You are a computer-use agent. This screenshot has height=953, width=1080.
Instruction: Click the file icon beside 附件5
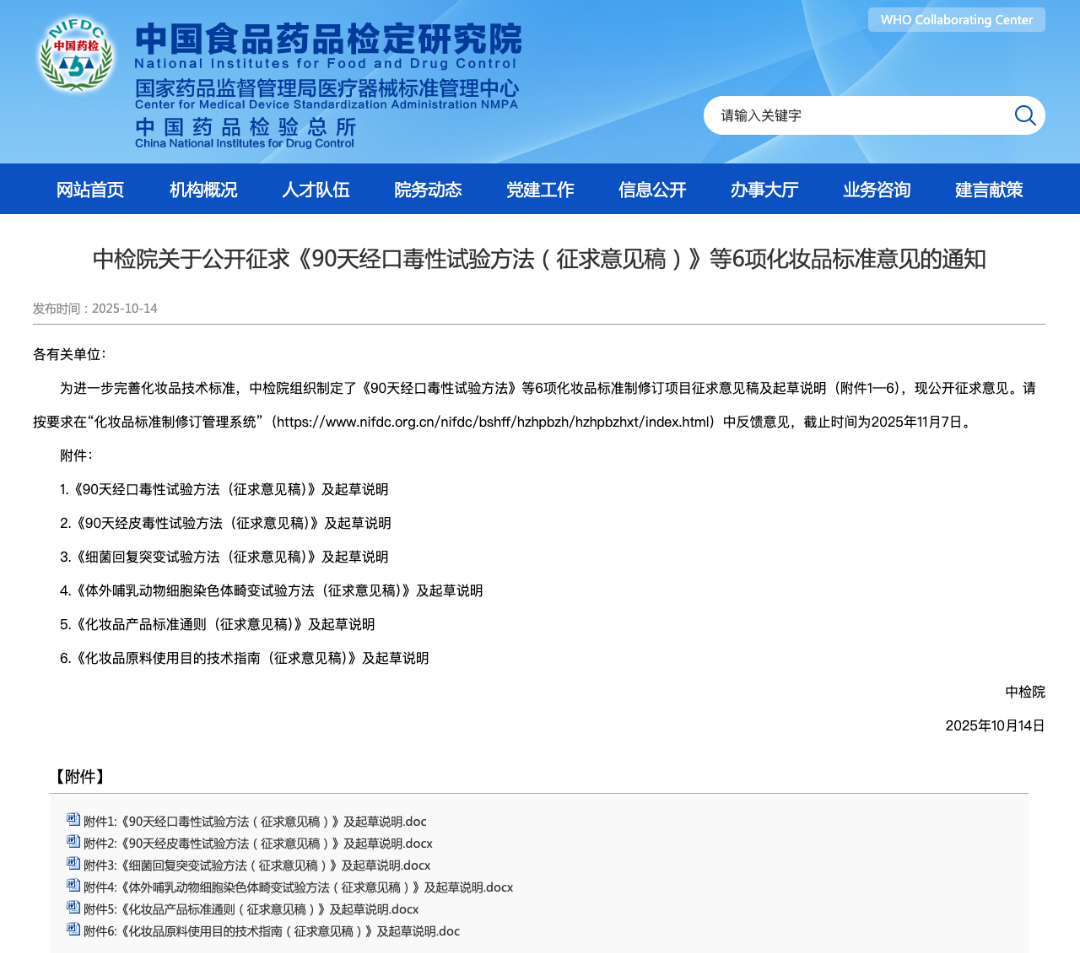tap(73, 908)
